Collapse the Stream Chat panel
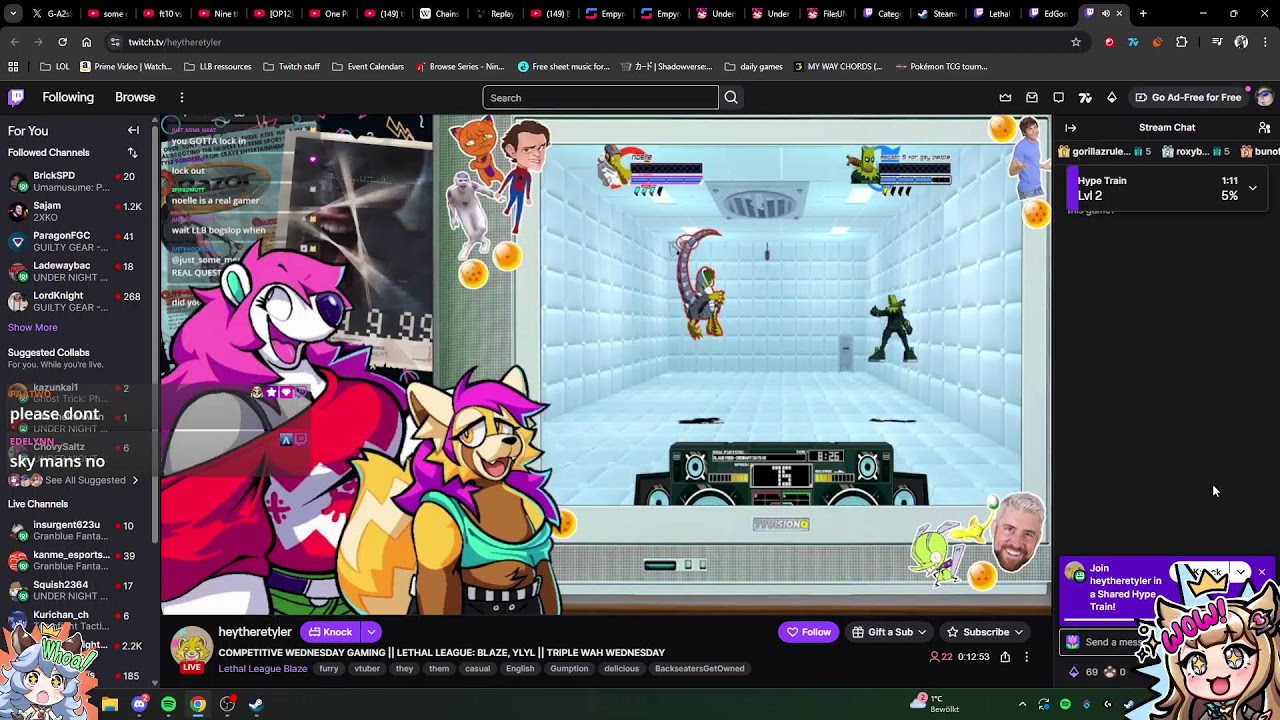Viewport: 1280px width, 720px height. click(1071, 127)
